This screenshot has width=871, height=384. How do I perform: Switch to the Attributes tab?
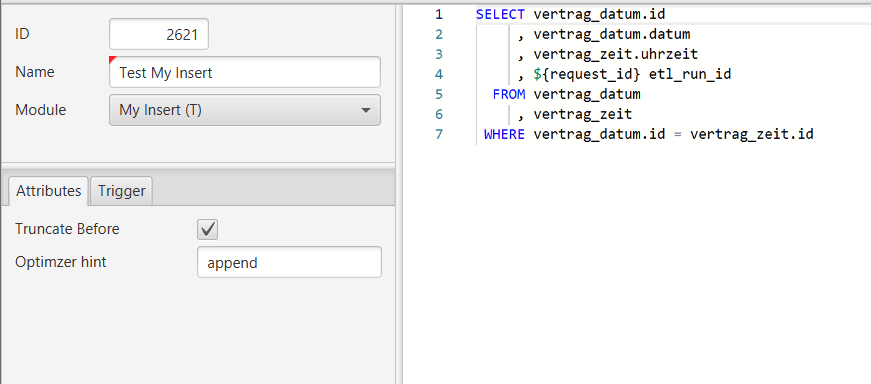click(48, 191)
